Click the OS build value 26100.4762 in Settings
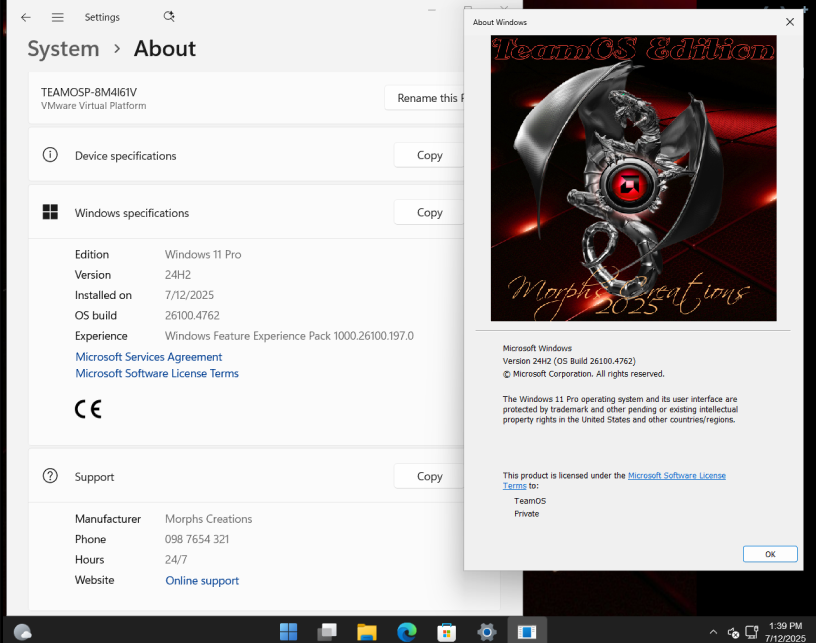The width and height of the screenshot is (816, 643). coord(193,315)
